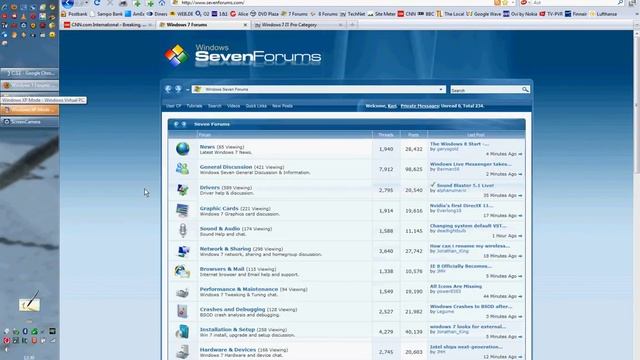Click the News forum globe icon
The width and height of the screenshot is (640, 360).
[182, 149]
